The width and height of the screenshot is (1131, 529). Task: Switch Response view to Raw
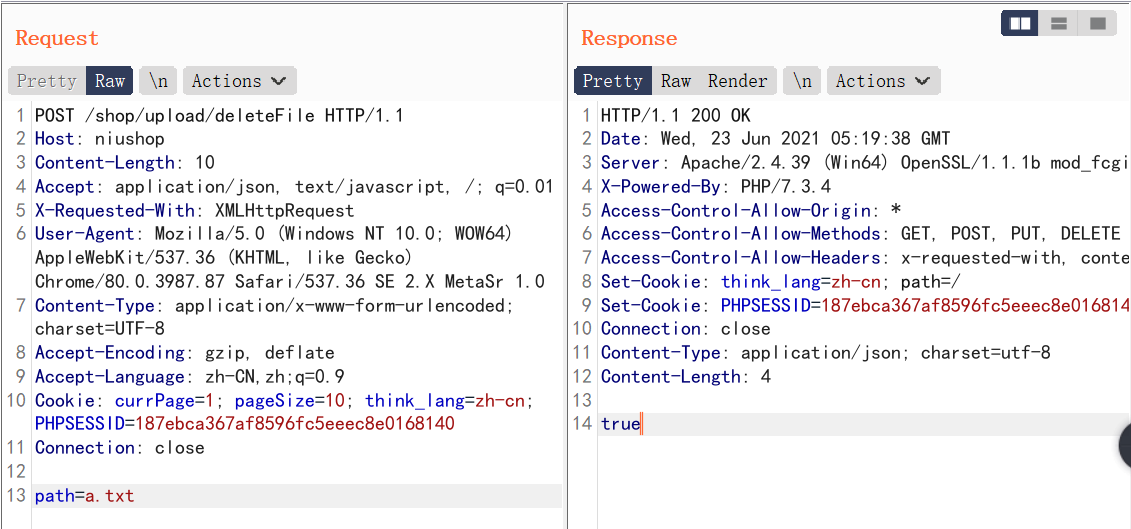click(676, 81)
